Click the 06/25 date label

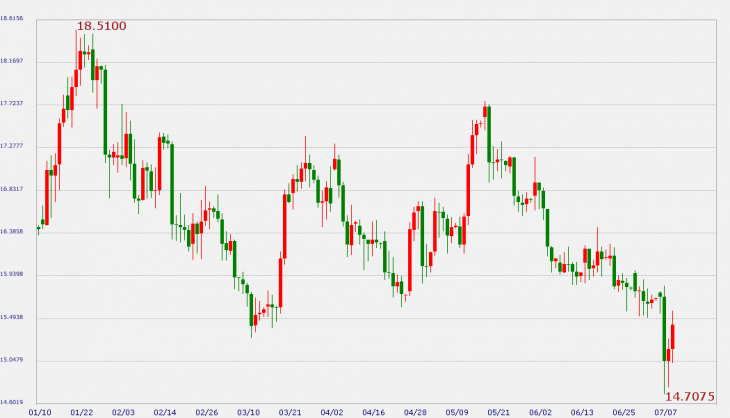tap(624, 411)
